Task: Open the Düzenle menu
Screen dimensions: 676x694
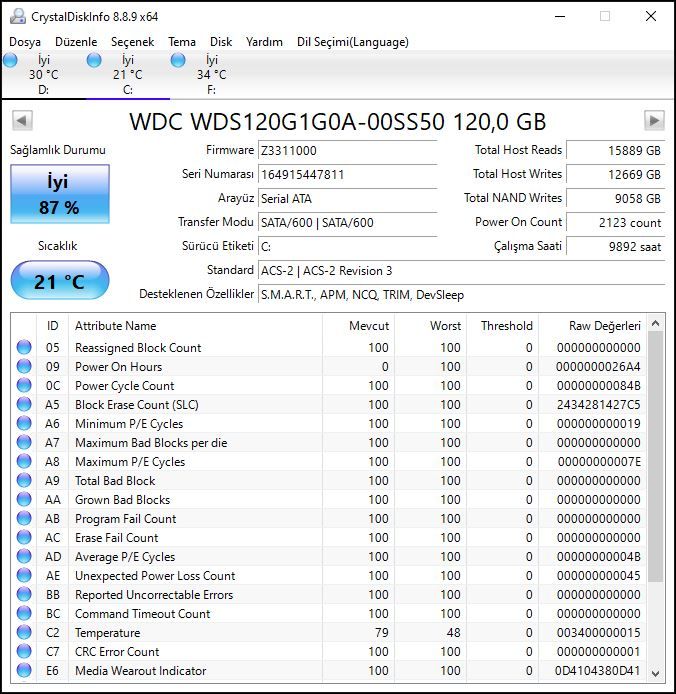Action: click(x=76, y=42)
